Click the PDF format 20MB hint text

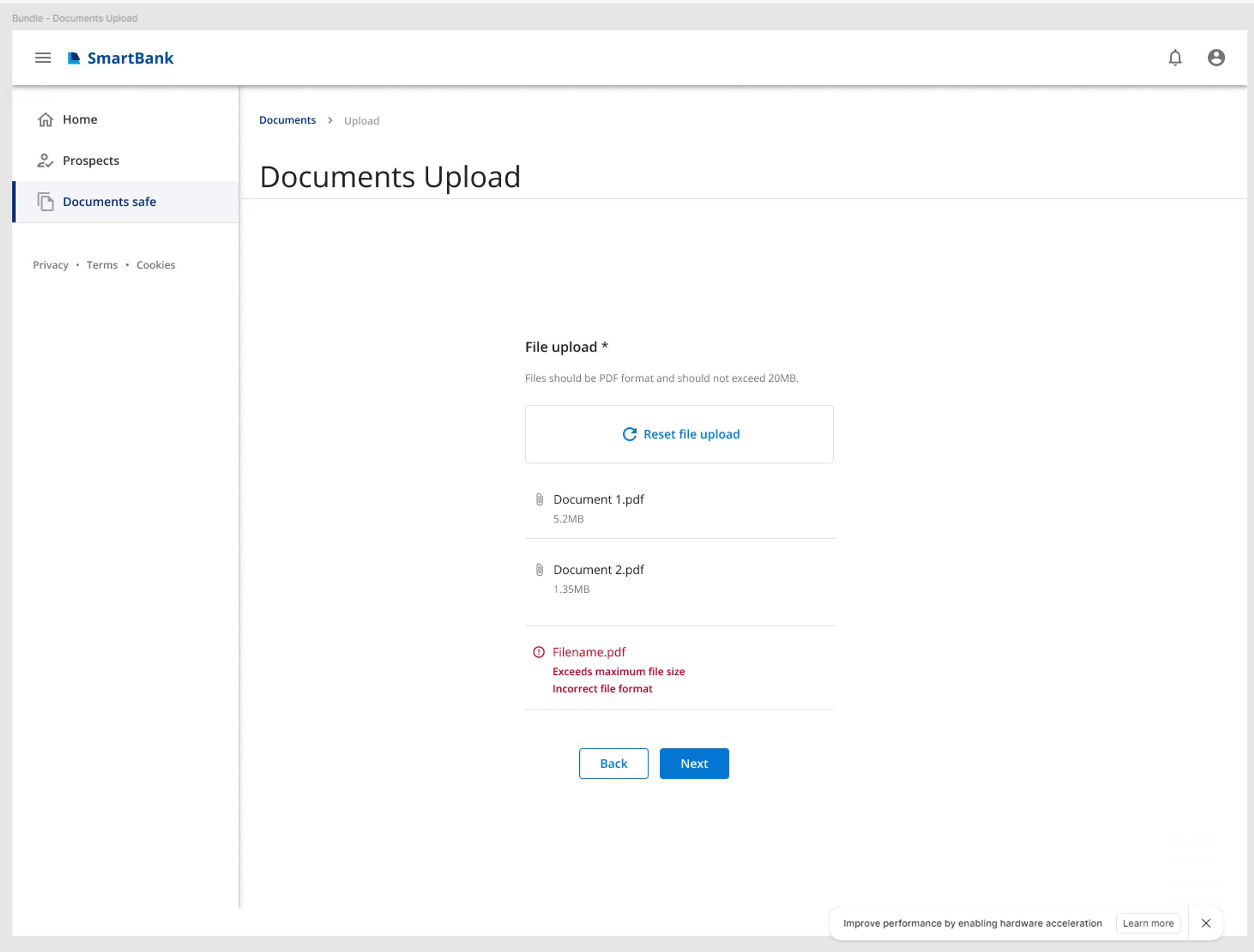pos(662,378)
